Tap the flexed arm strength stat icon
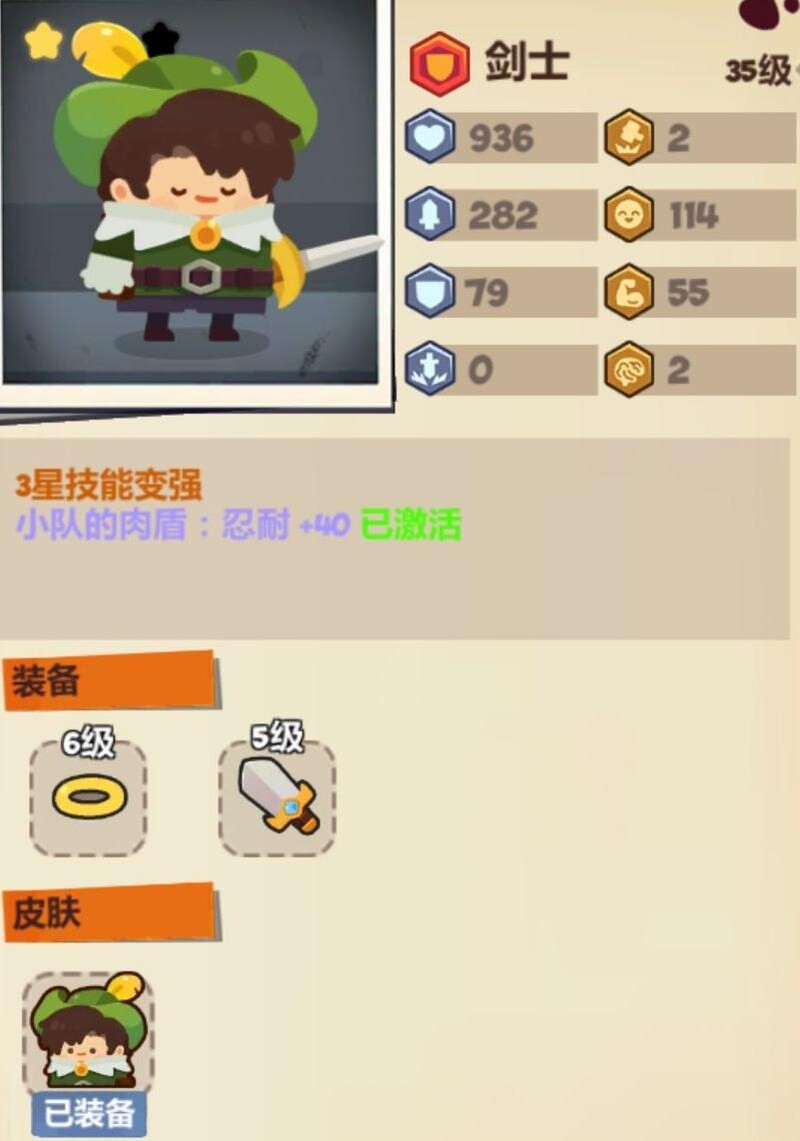The width and height of the screenshot is (800, 1141). click(x=629, y=291)
